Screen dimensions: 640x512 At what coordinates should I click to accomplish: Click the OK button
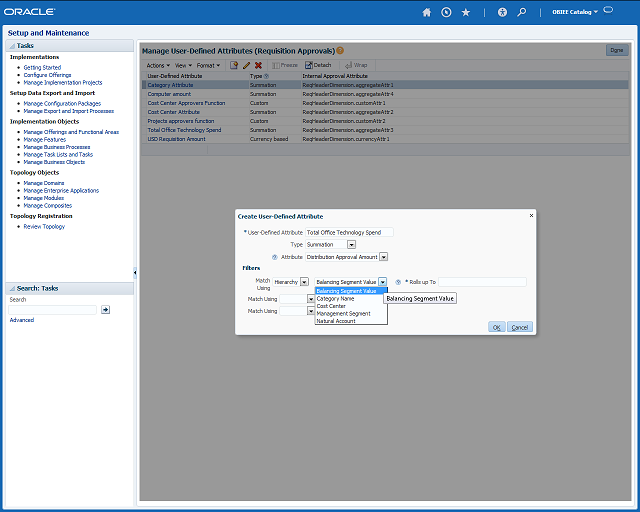click(497, 327)
